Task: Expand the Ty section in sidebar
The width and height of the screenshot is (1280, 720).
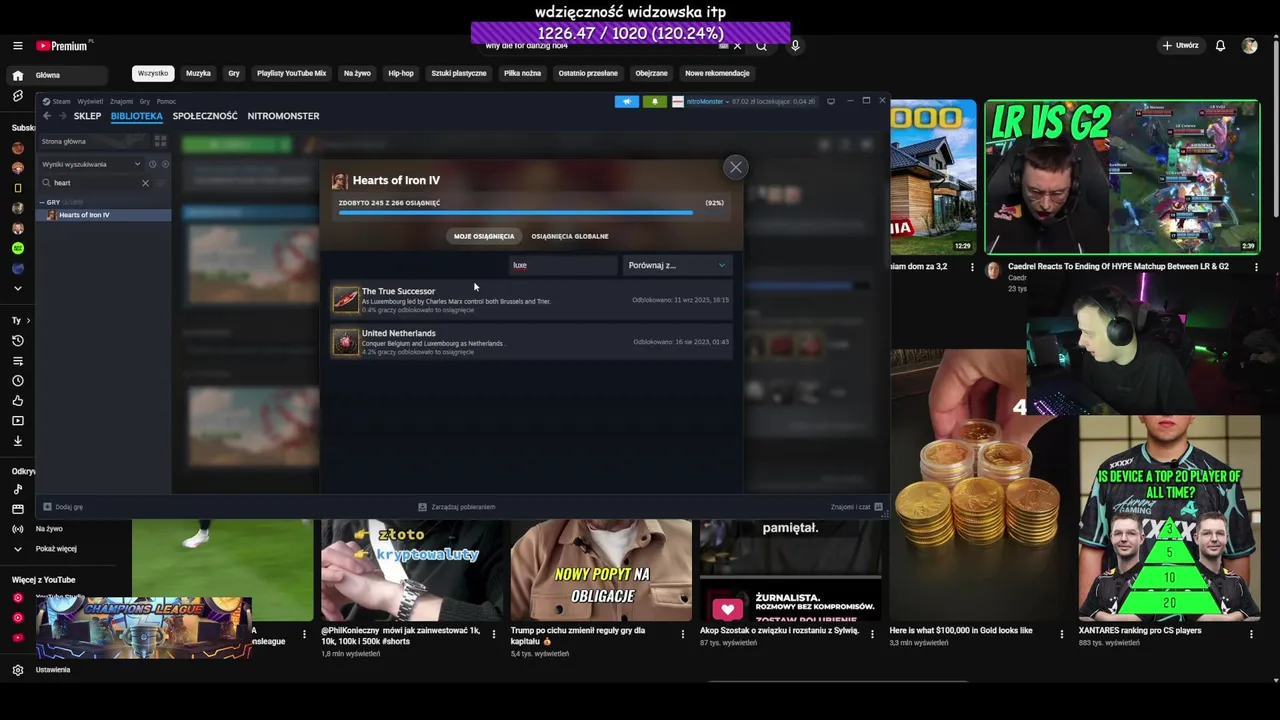Action: coord(21,321)
